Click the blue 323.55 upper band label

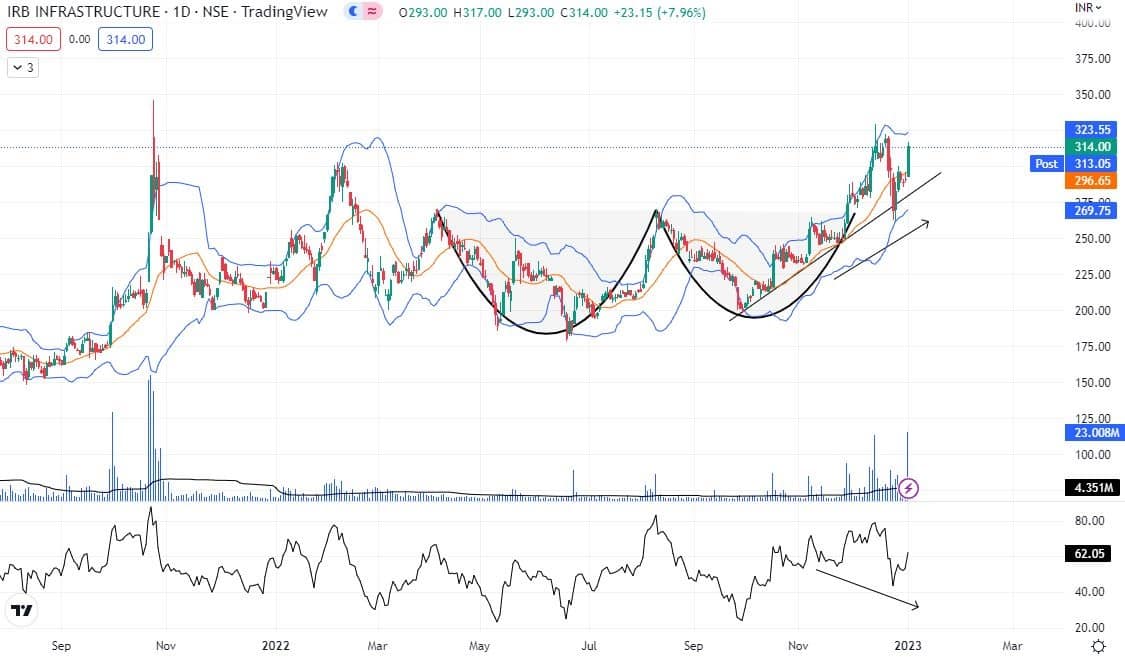pyautogui.click(x=1086, y=130)
